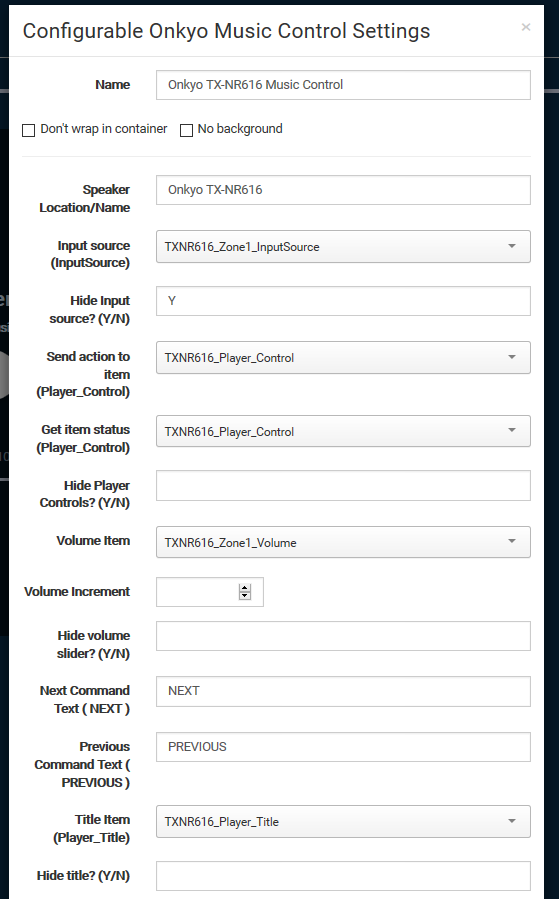
Task: Click the Next Command Text field
Action: [x=343, y=691]
